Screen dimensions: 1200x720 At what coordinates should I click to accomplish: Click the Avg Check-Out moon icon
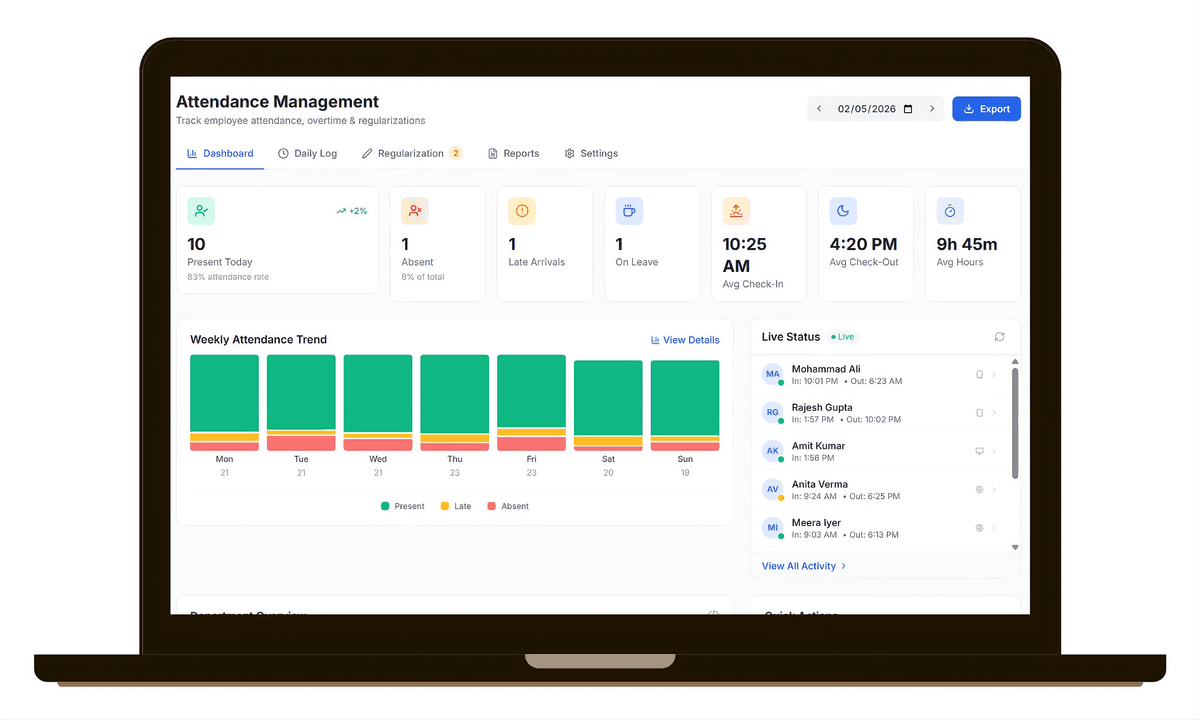click(842, 211)
